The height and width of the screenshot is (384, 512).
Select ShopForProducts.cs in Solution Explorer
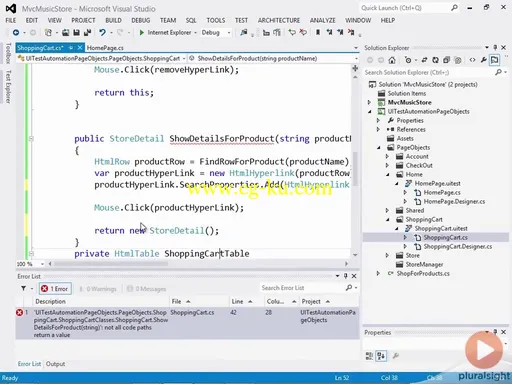click(x=423, y=274)
